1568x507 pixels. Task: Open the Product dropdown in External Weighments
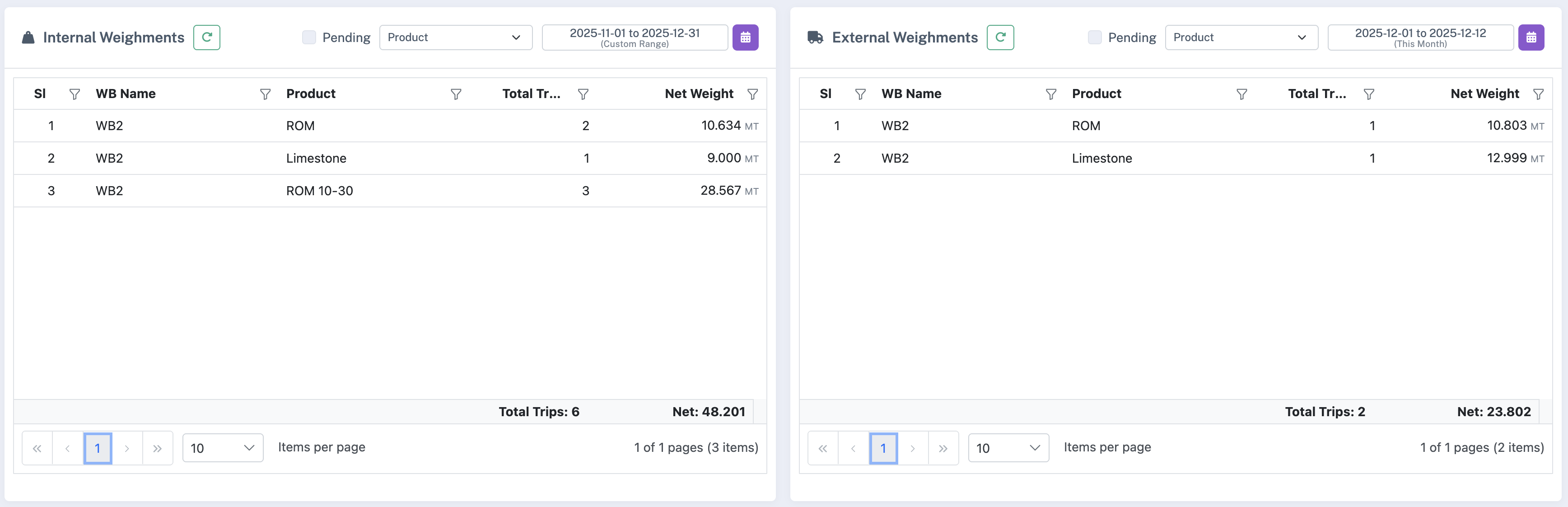1242,37
